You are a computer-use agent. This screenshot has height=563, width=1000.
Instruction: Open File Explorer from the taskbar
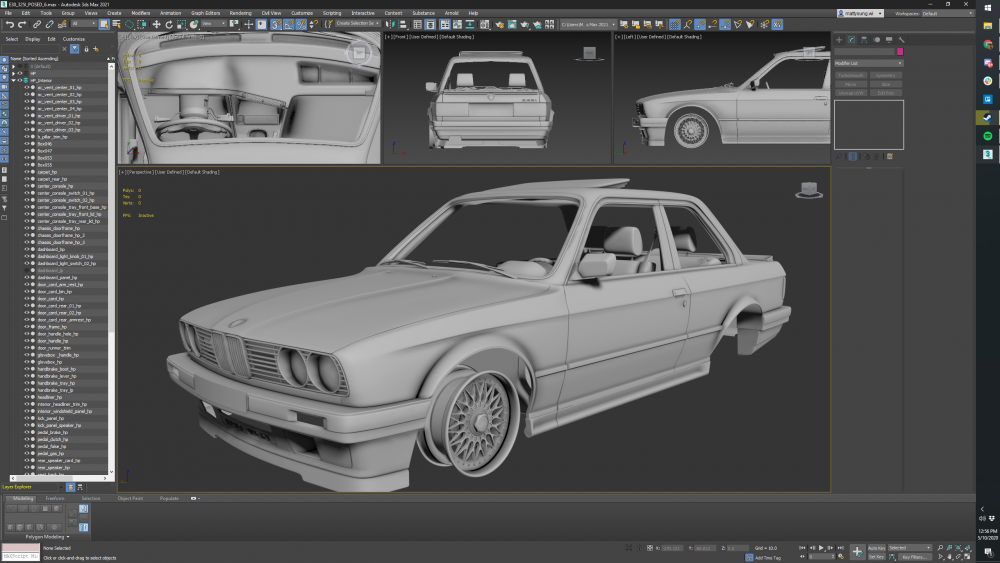coord(987,26)
